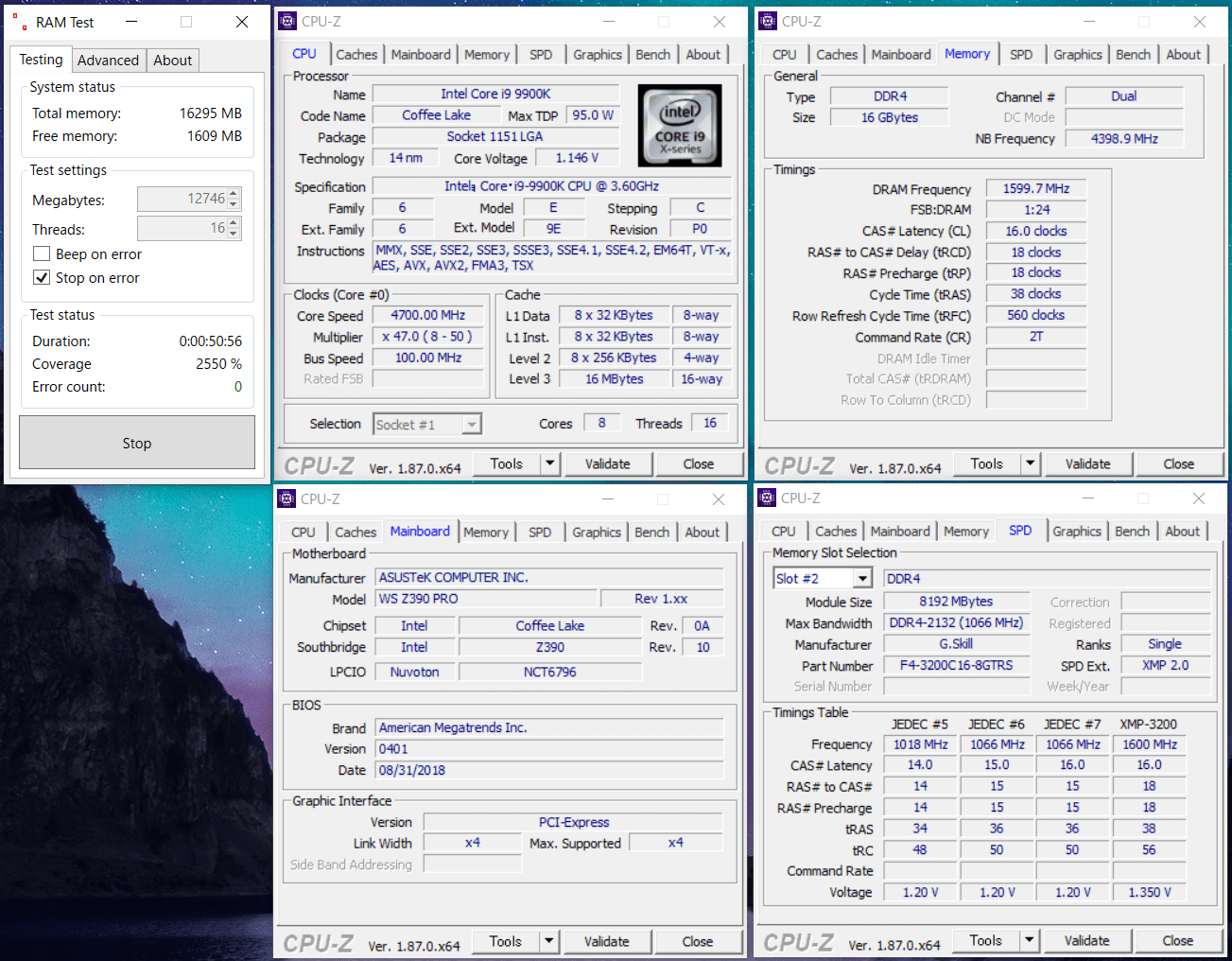The image size is (1232, 961).
Task: Click Validate in CPU-Z DRAM Frequency window
Action: (x=1088, y=463)
